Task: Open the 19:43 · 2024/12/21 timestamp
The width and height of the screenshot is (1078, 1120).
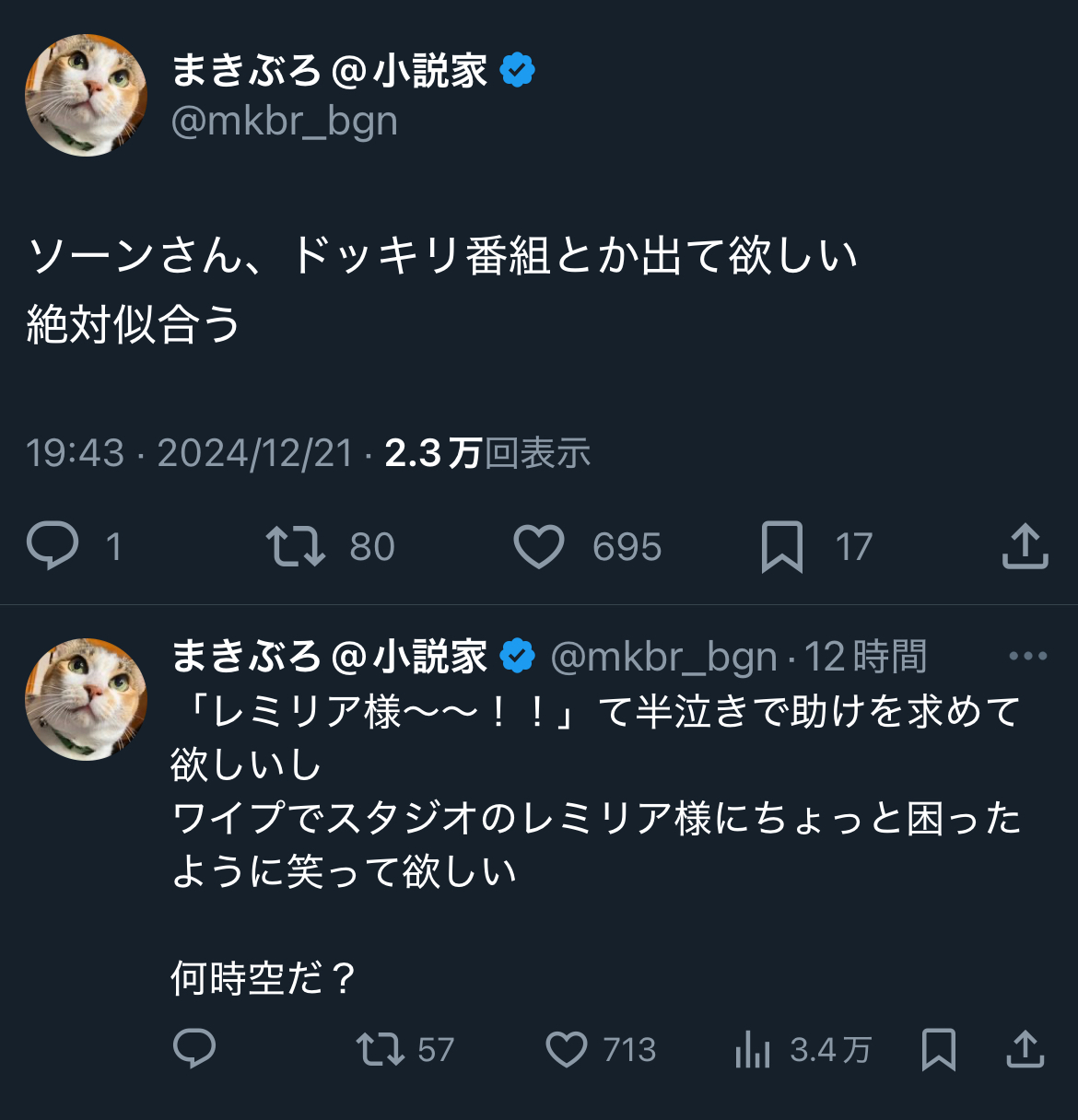Action: coord(189,453)
